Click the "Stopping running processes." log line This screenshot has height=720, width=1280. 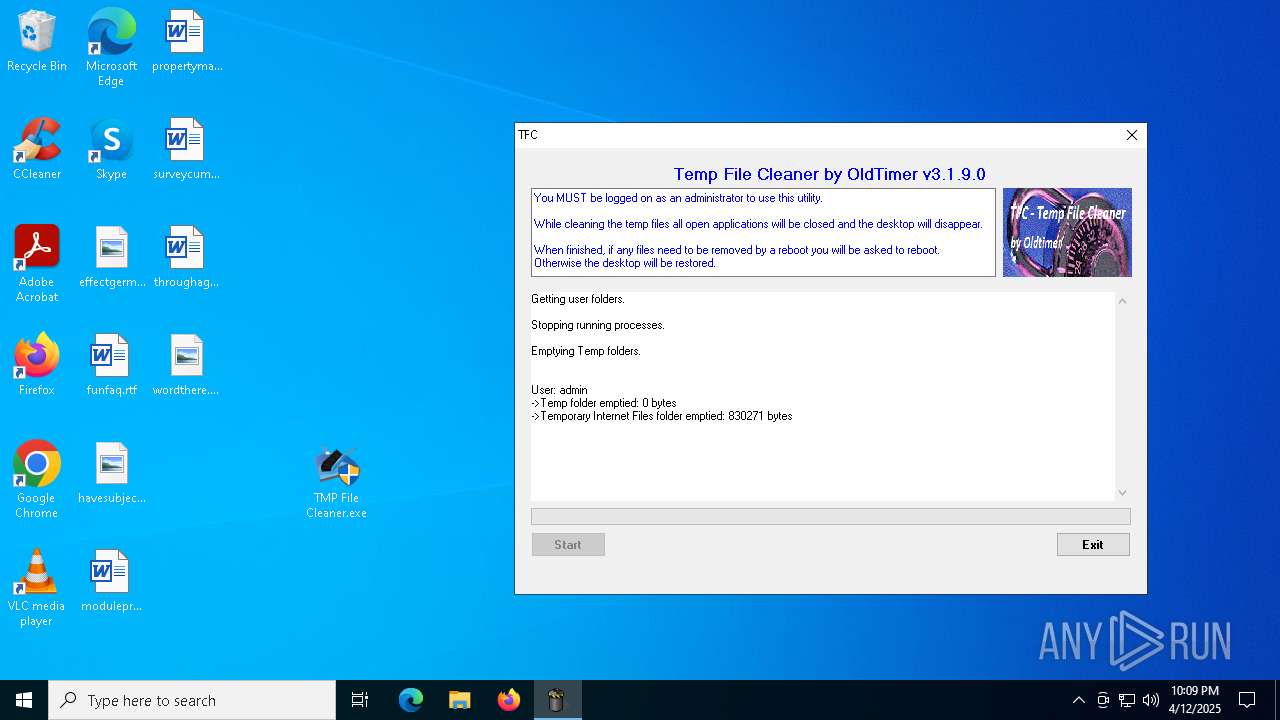598,325
